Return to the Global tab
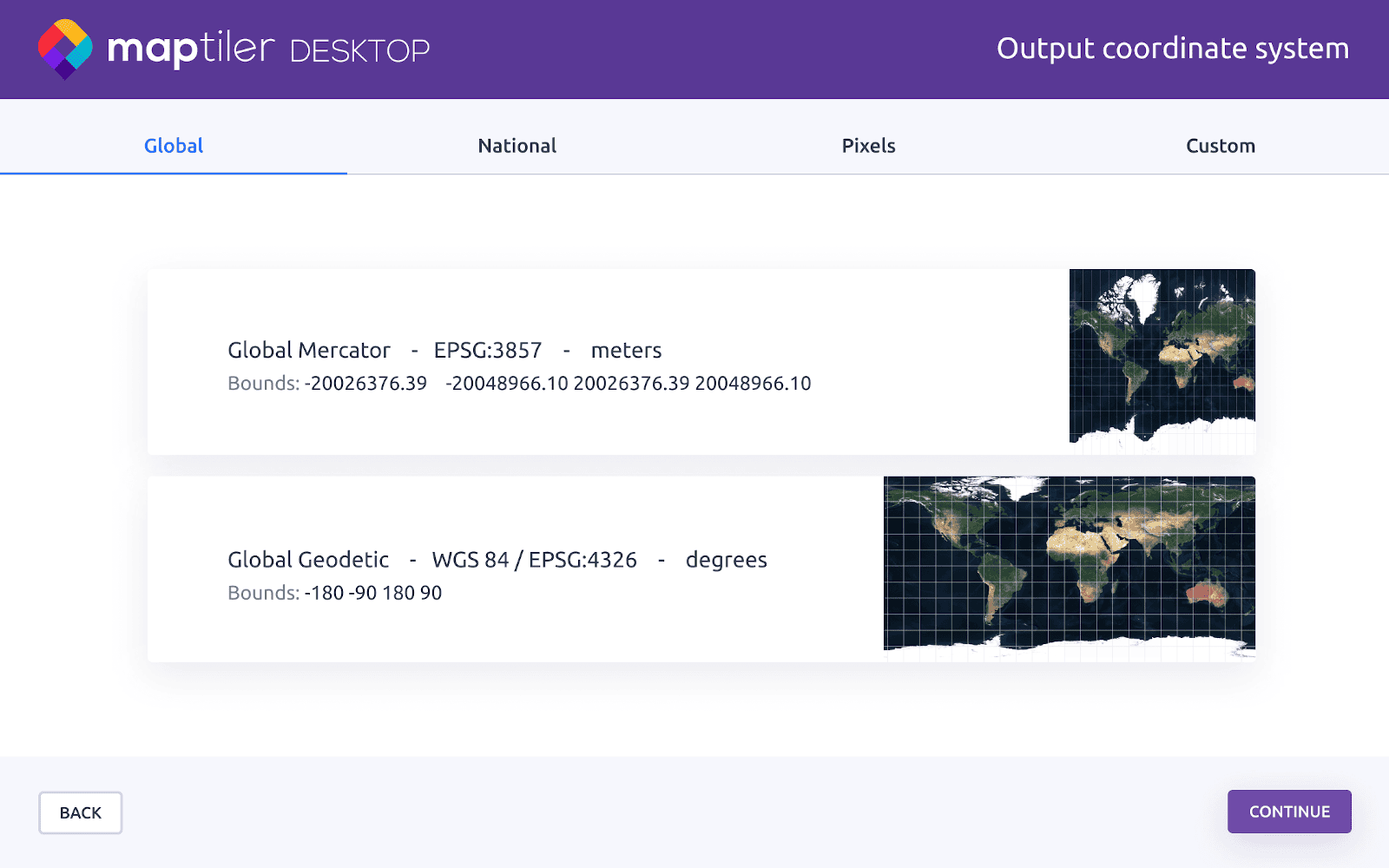This screenshot has width=1389, height=868. click(x=173, y=145)
